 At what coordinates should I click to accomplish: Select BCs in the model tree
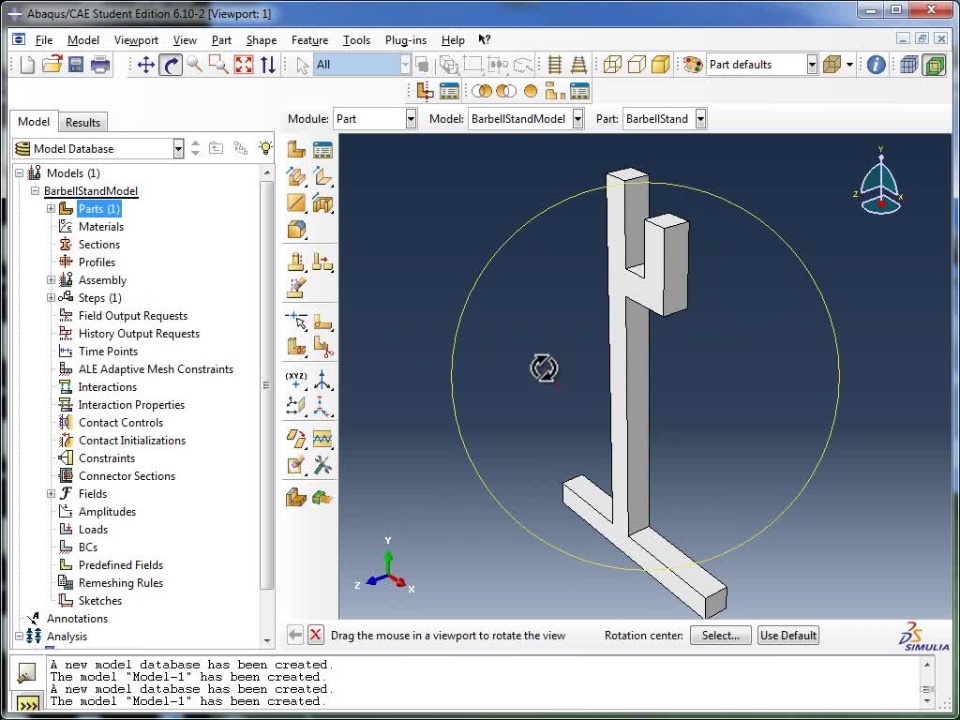88,547
